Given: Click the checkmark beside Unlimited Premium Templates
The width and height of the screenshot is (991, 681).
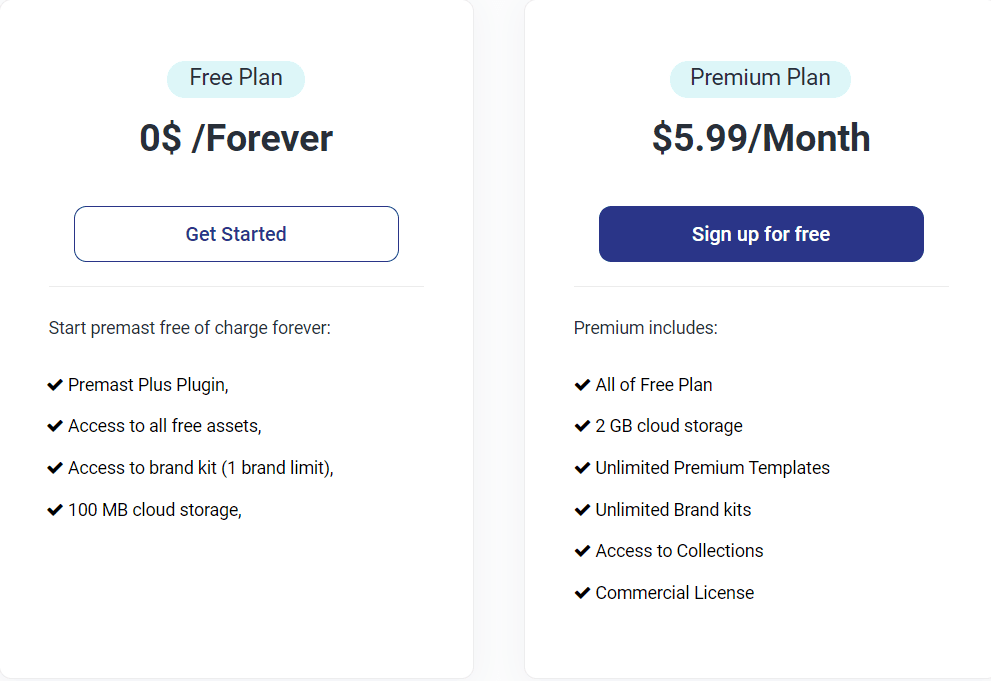Looking at the screenshot, I should 581,467.
